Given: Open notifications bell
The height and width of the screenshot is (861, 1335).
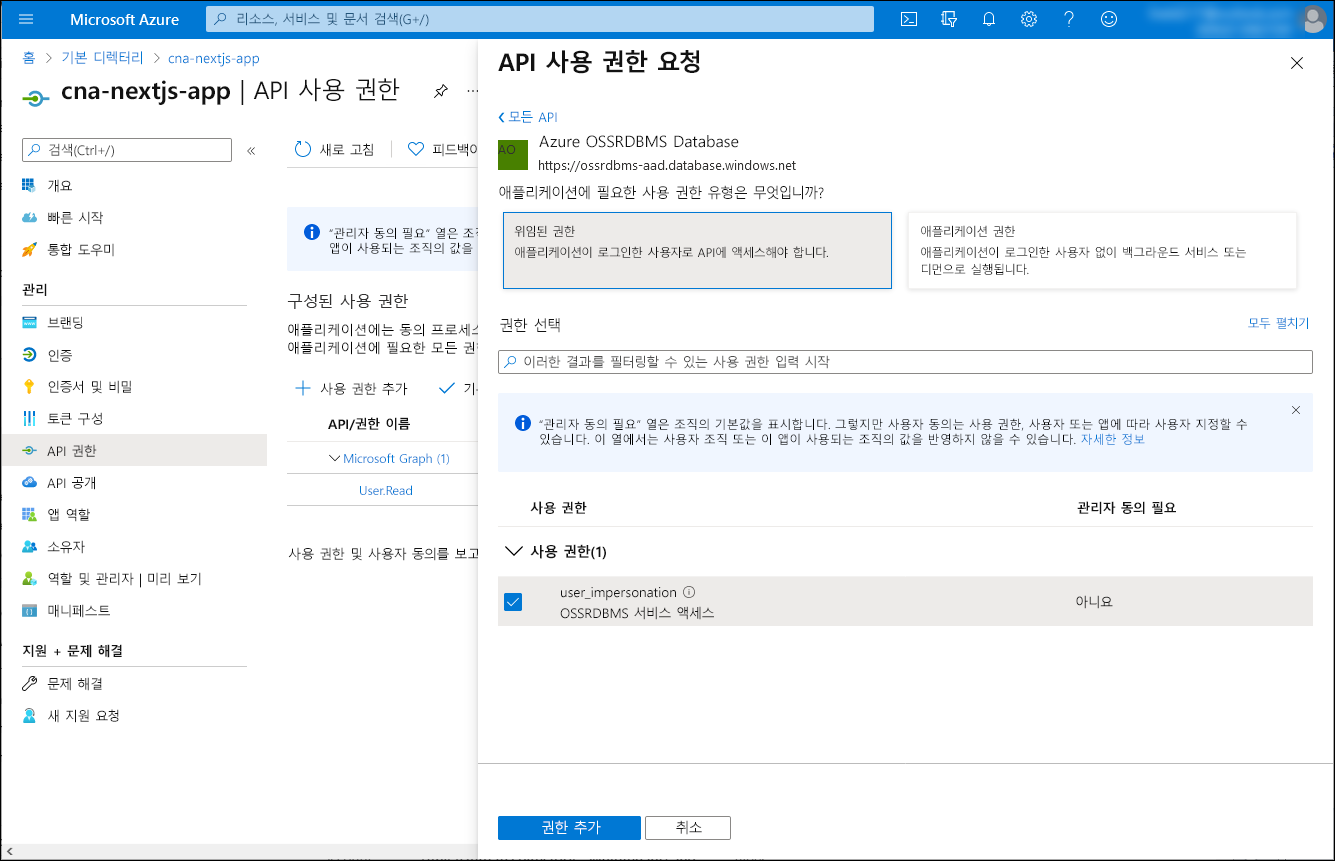Looking at the screenshot, I should click(989, 19).
